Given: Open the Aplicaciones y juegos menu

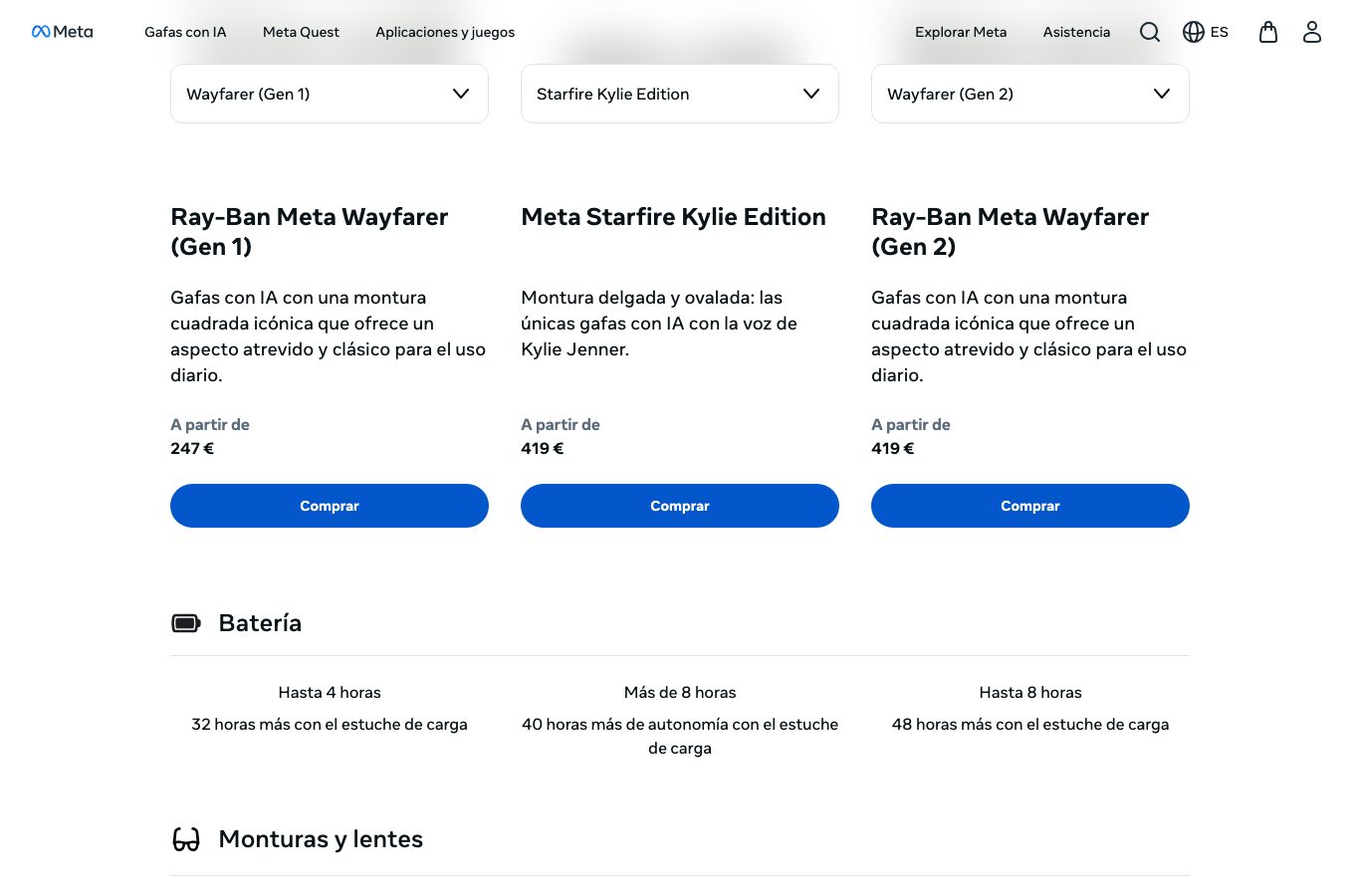Looking at the screenshot, I should [445, 32].
